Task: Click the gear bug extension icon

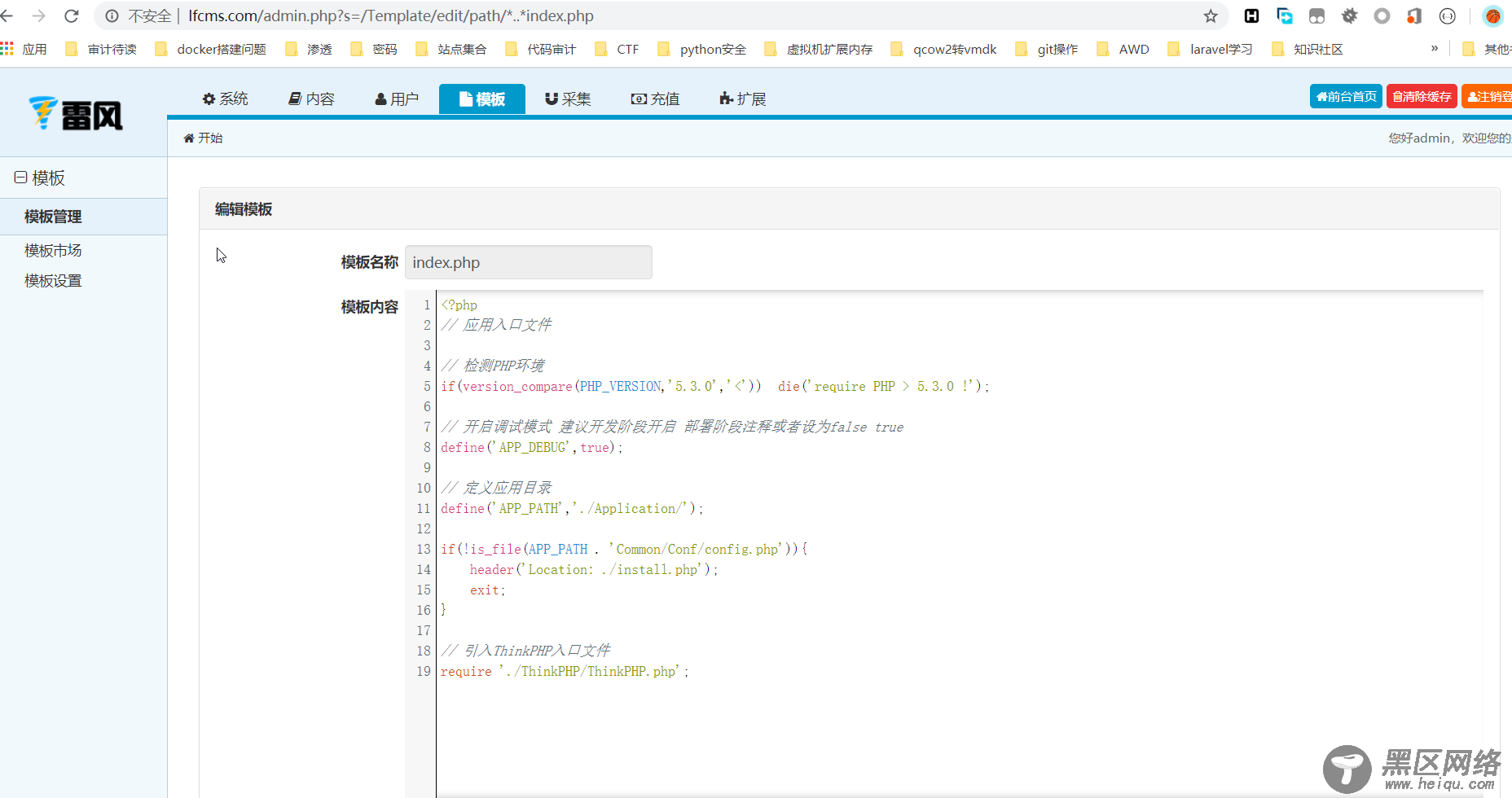Action: coord(1350,15)
